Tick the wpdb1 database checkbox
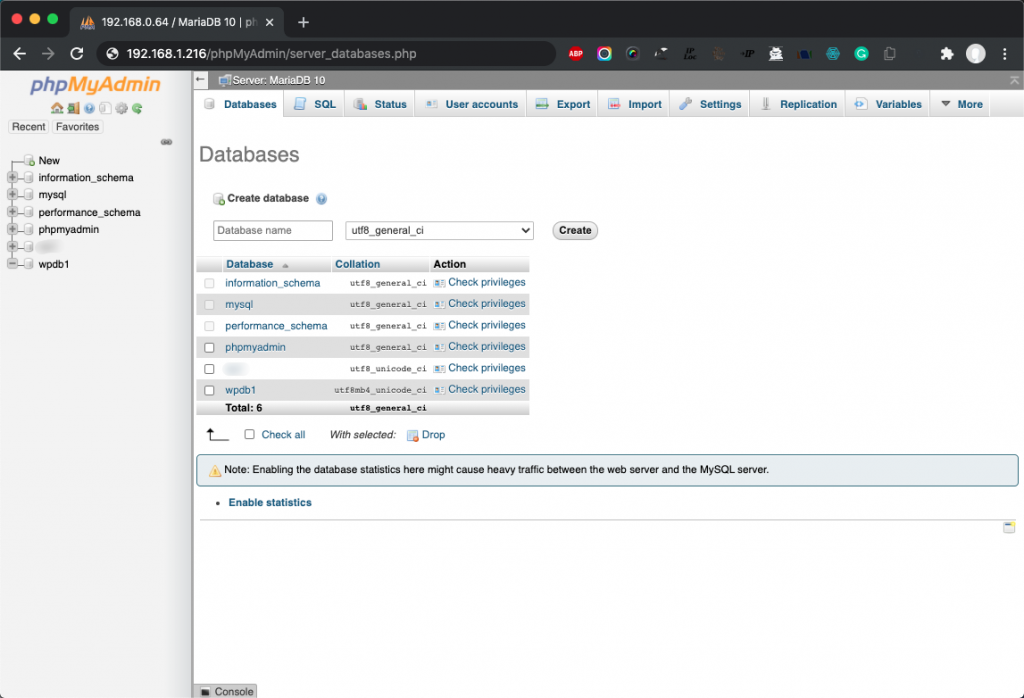This screenshot has width=1024, height=698. pos(209,390)
